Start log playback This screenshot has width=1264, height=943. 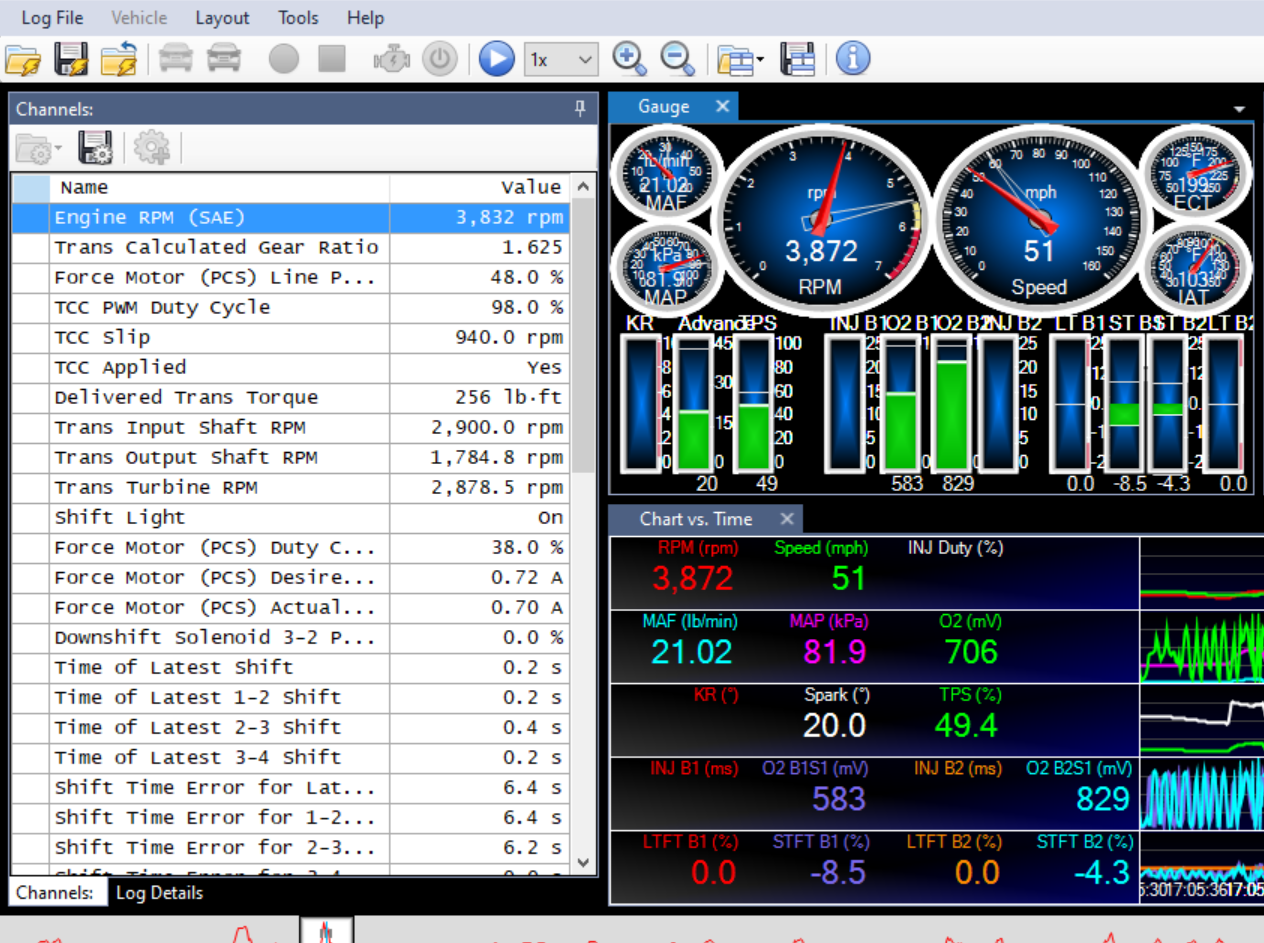pyautogui.click(x=496, y=58)
